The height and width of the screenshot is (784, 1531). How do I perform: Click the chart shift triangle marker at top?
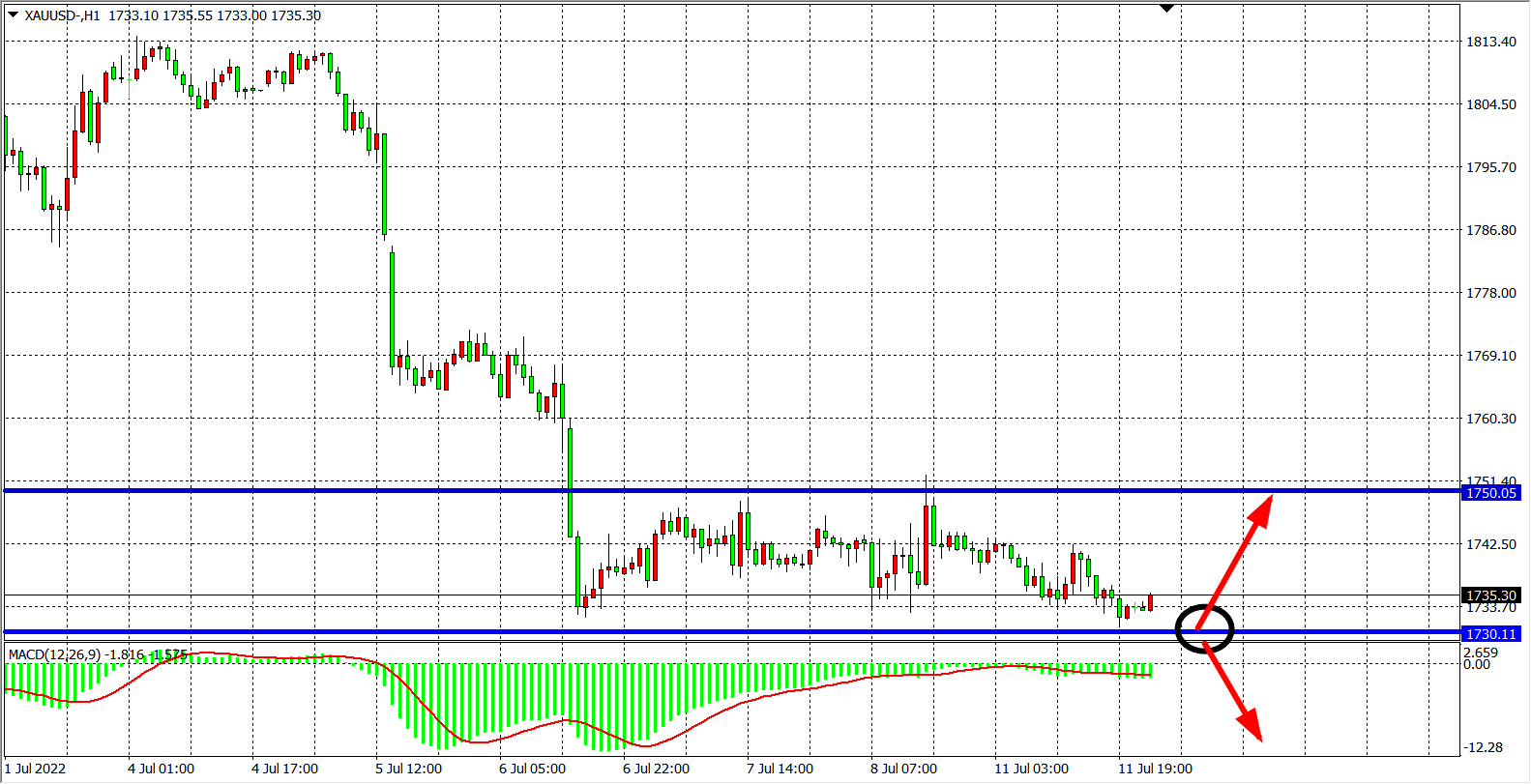[x=1166, y=8]
